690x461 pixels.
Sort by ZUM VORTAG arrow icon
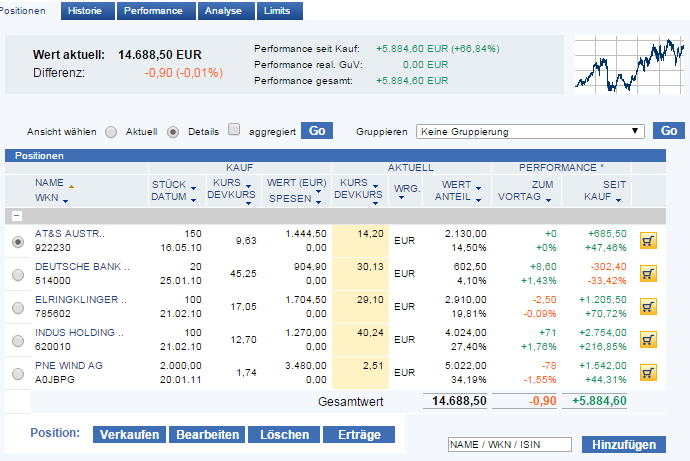(x=548, y=200)
